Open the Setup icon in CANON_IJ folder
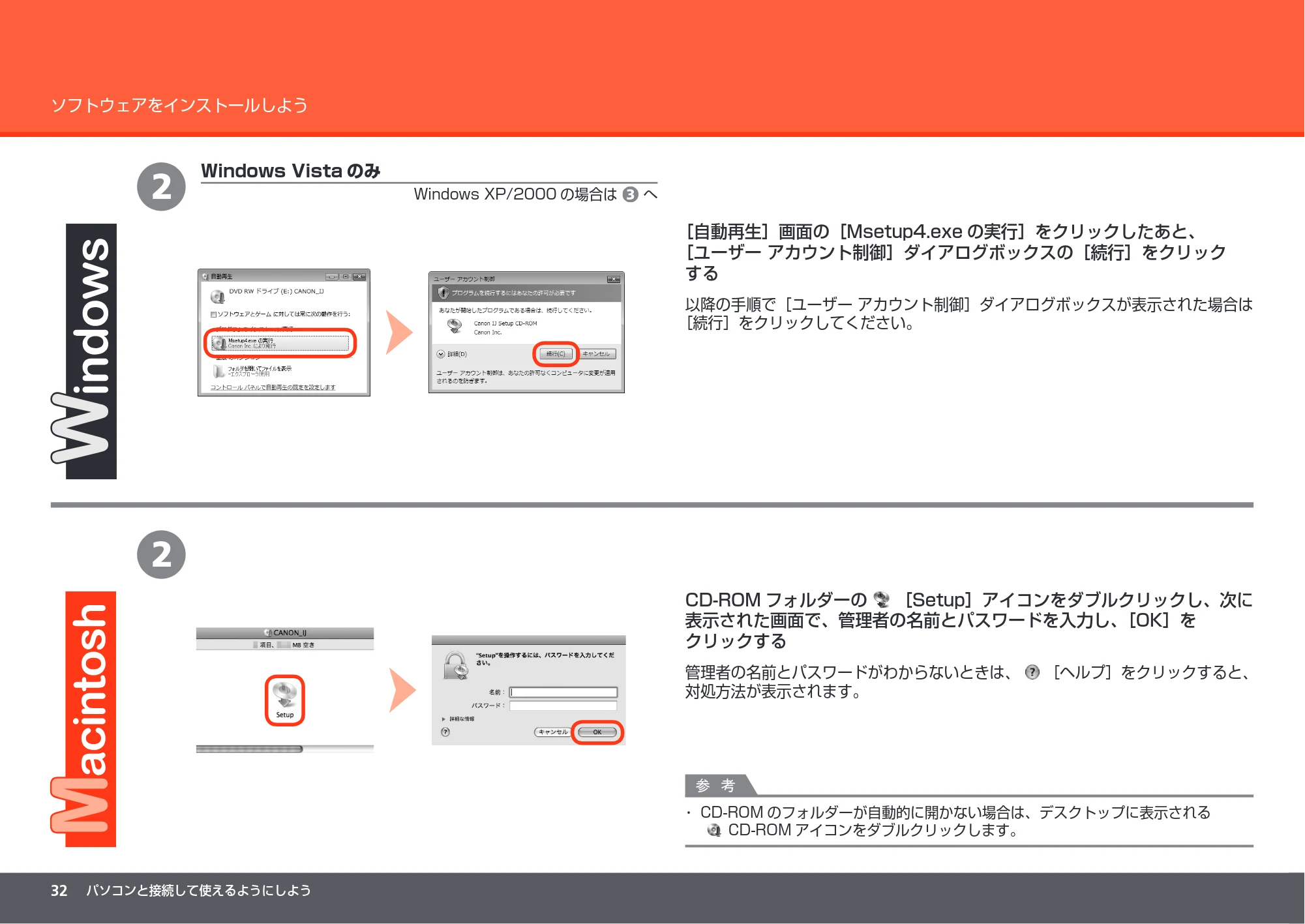The width and height of the screenshot is (1305, 924). pos(285,700)
